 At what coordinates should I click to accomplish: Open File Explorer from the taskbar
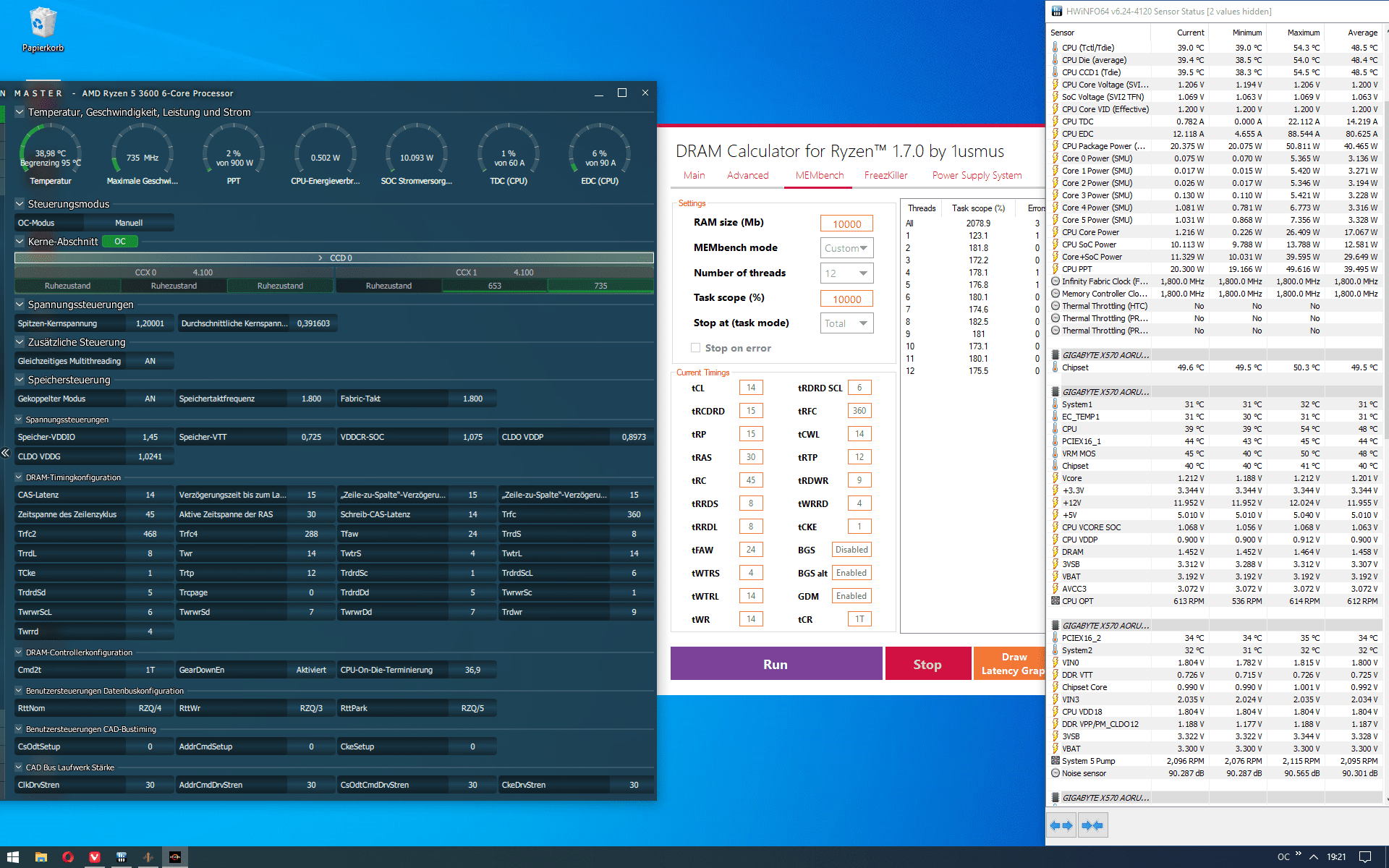[x=41, y=856]
